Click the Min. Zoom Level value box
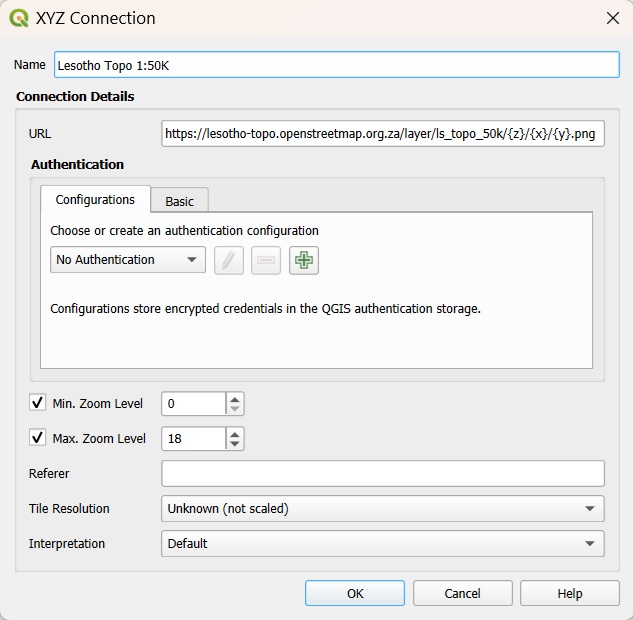This screenshot has height=620, width=633. tap(193, 404)
